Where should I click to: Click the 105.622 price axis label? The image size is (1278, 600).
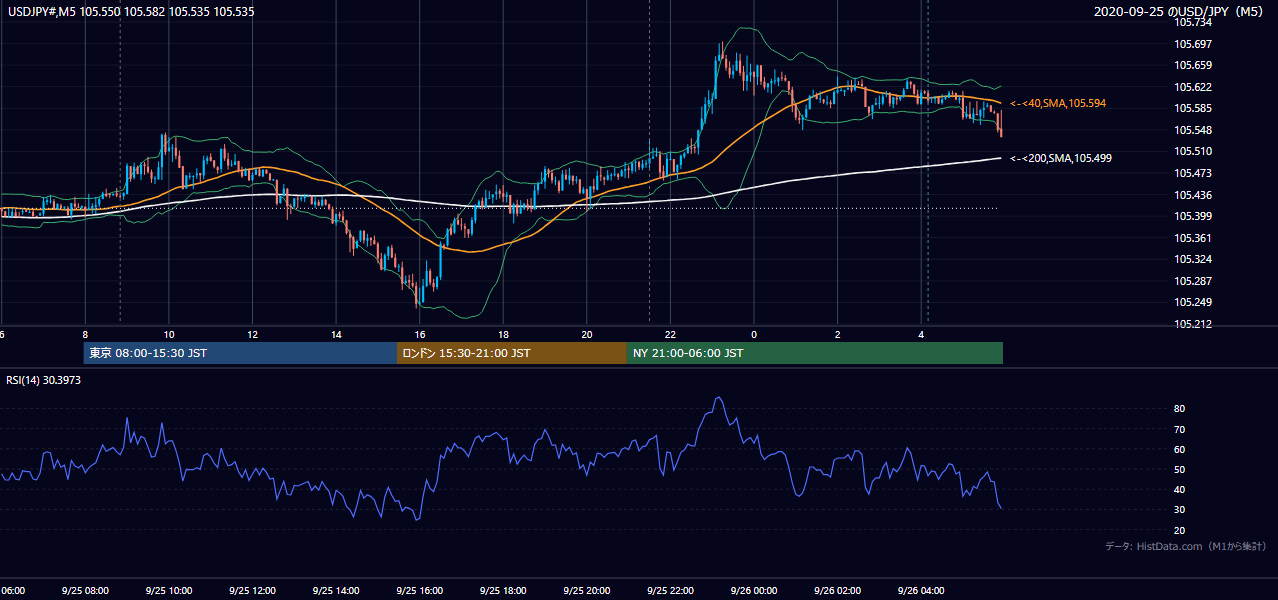point(1194,87)
